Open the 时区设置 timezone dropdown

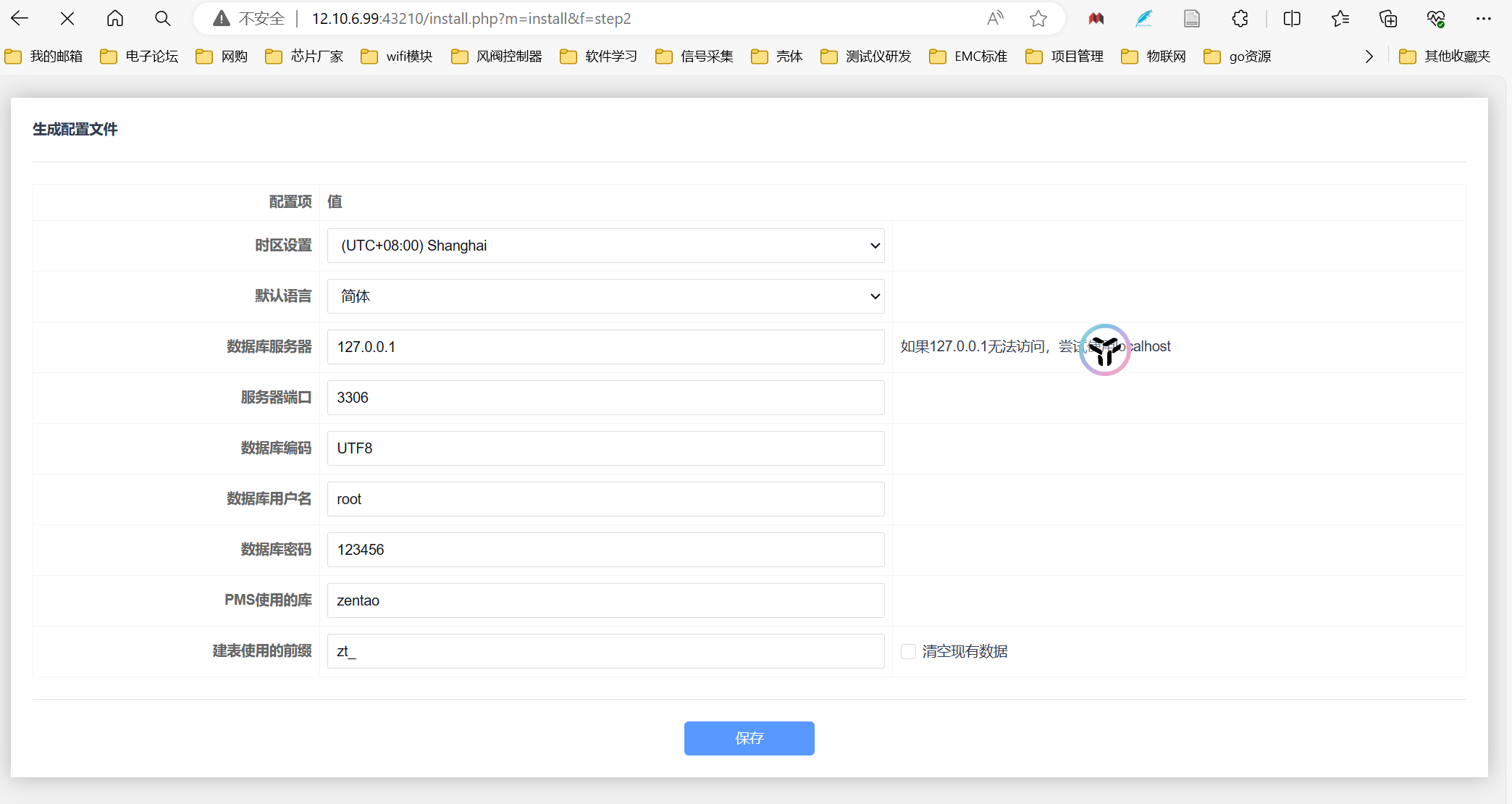click(605, 246)
